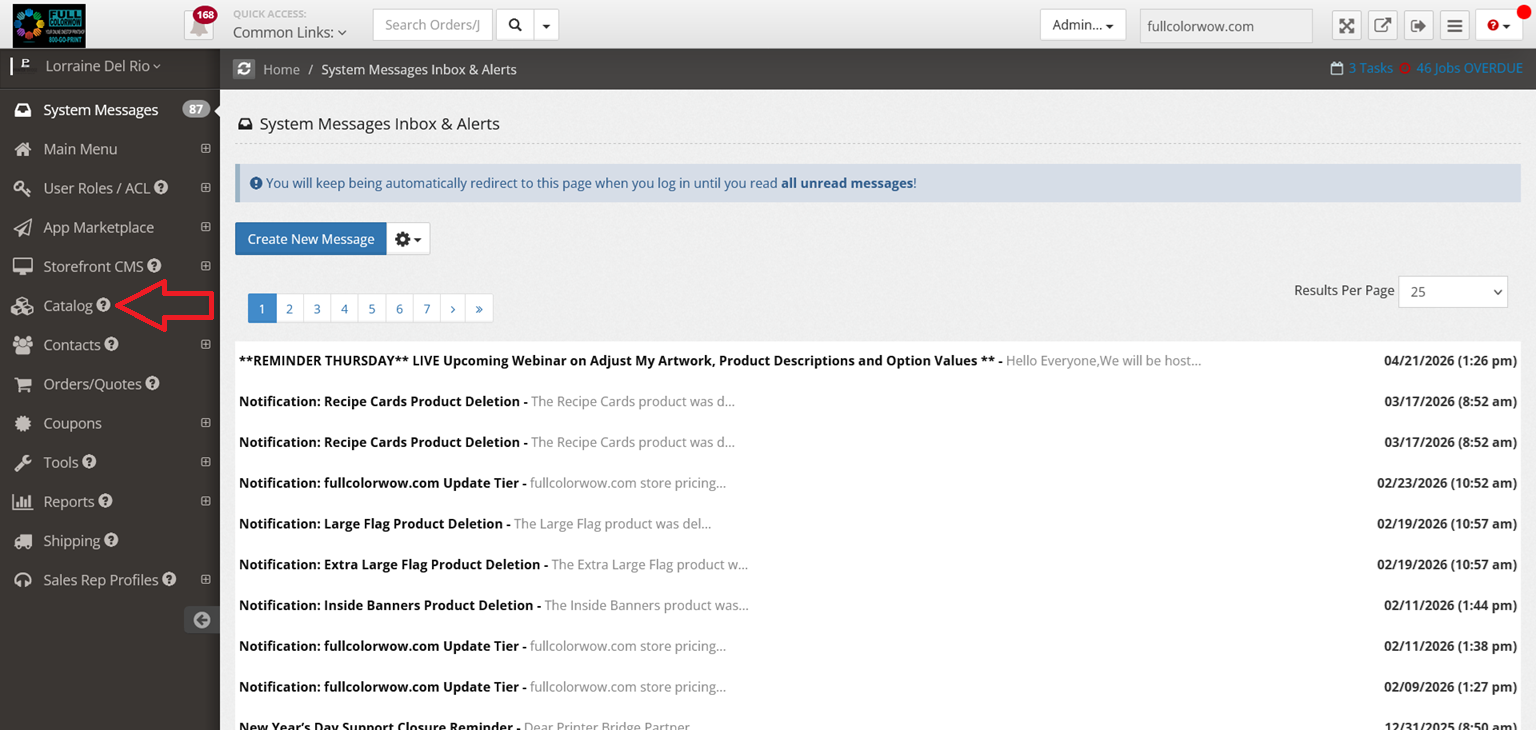Select Reports in the sidebar menu
Viewport: 1536px width, 730px height.
(68, 501)
